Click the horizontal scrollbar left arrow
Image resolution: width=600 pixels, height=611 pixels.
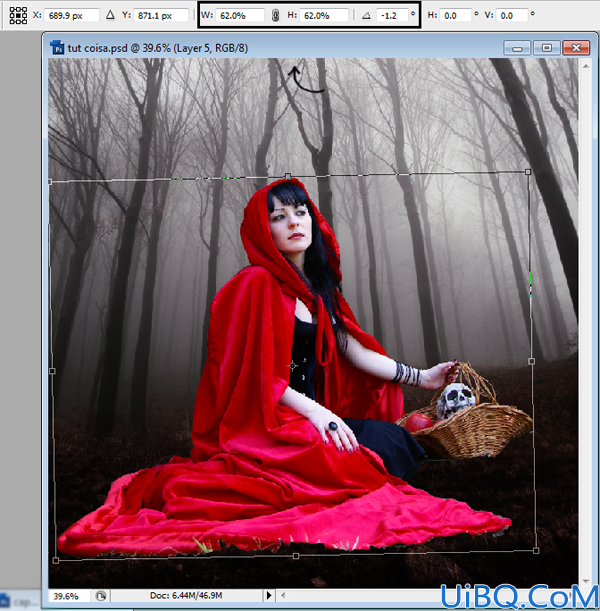tap(283, 595)
